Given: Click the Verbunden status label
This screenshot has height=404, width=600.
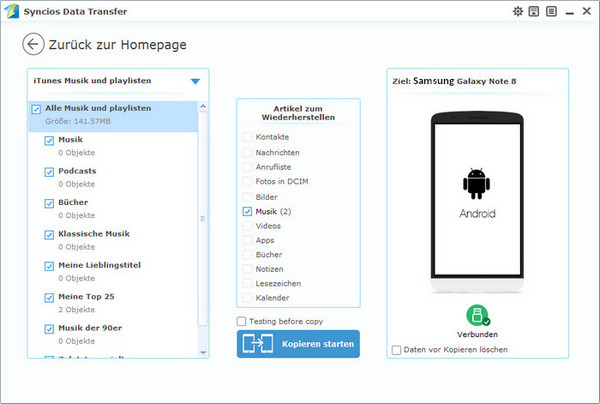Looking at the screenshot, I should pos(477,334).
